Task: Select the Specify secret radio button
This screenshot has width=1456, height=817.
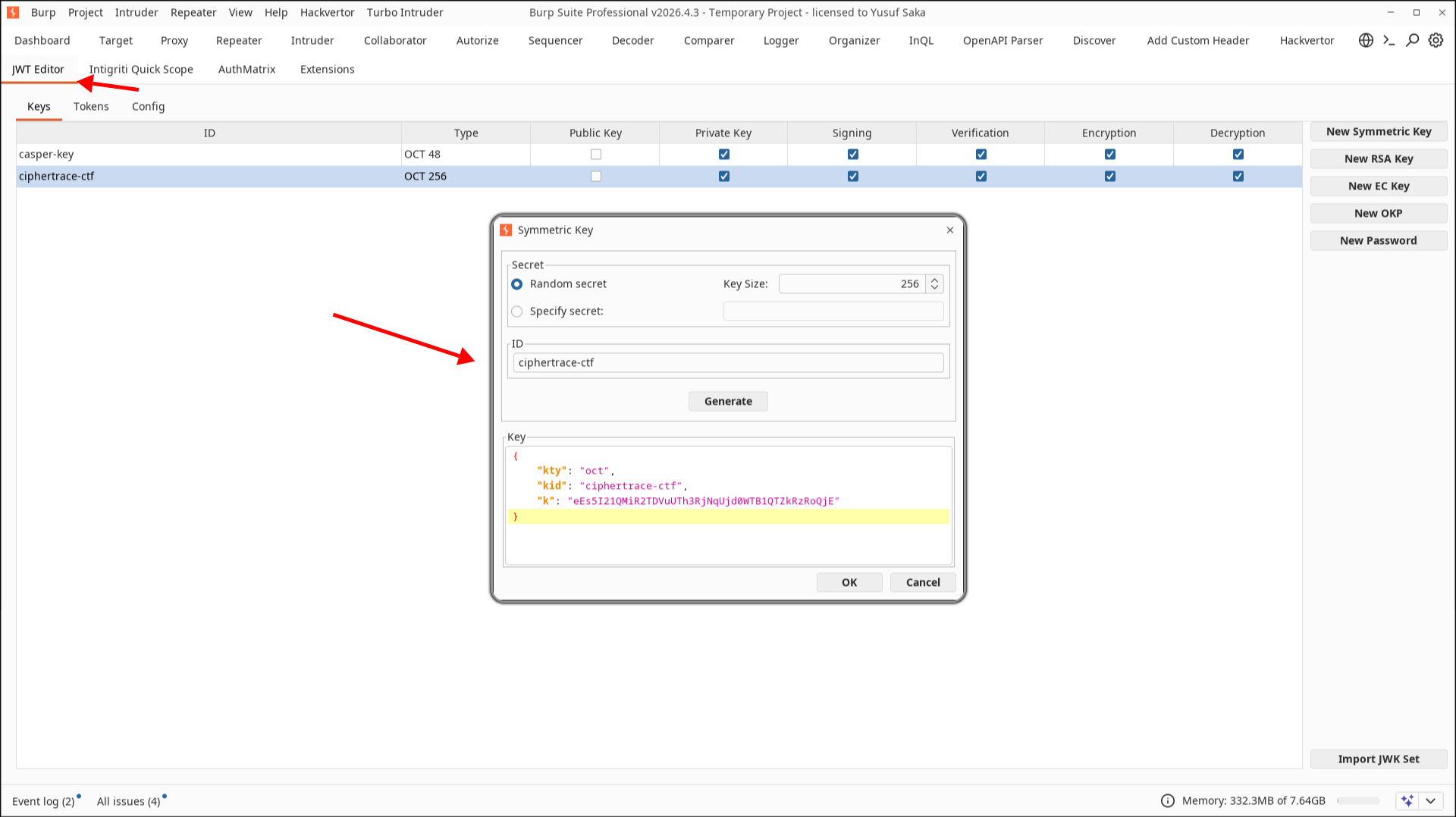Action: coord(517,311)
